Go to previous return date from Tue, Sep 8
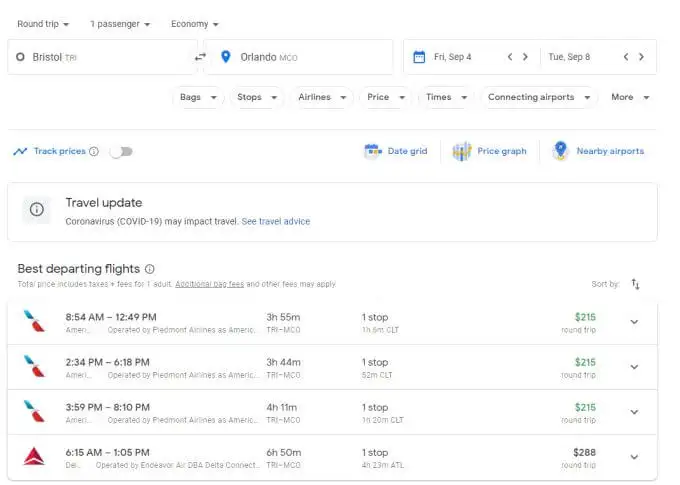The image size is (680, 485). (x=626, y=57)
